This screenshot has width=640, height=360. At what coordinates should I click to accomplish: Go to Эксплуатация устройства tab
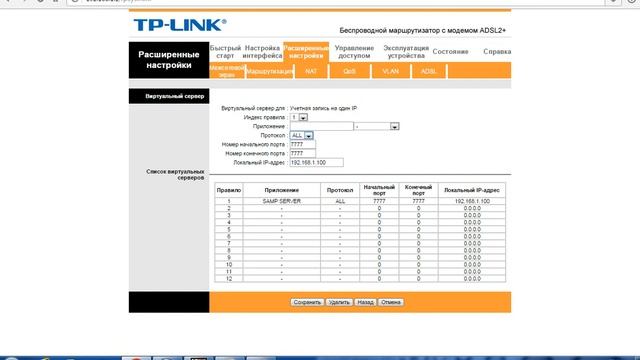click(406, 52)
